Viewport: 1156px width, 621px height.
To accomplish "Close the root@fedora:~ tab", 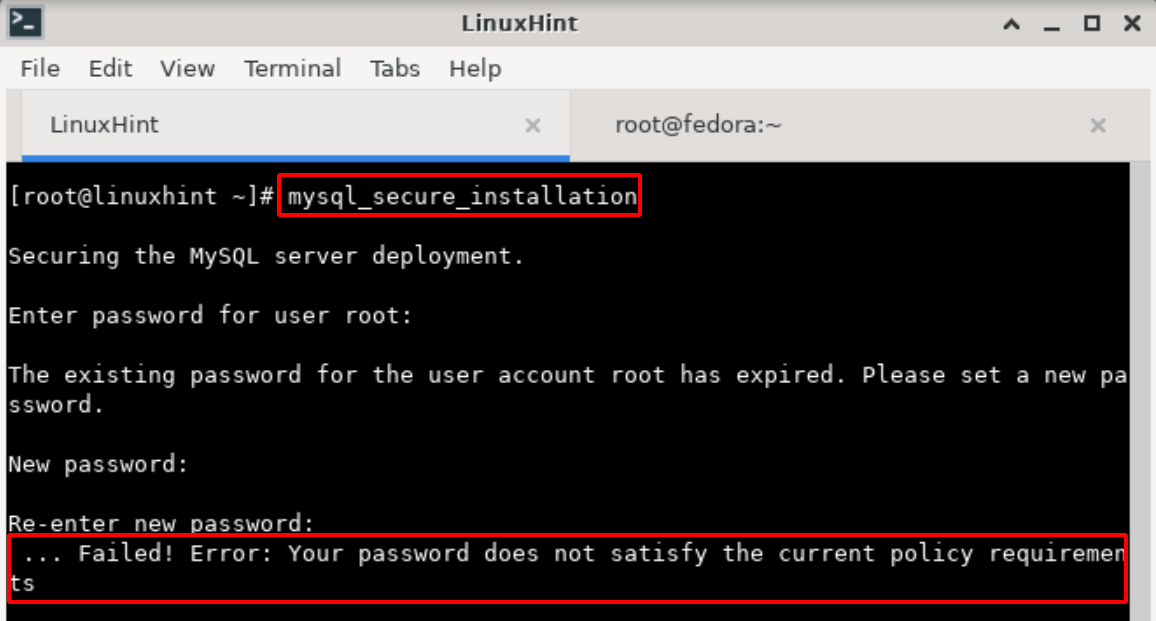I will [x=1098, y=126].
